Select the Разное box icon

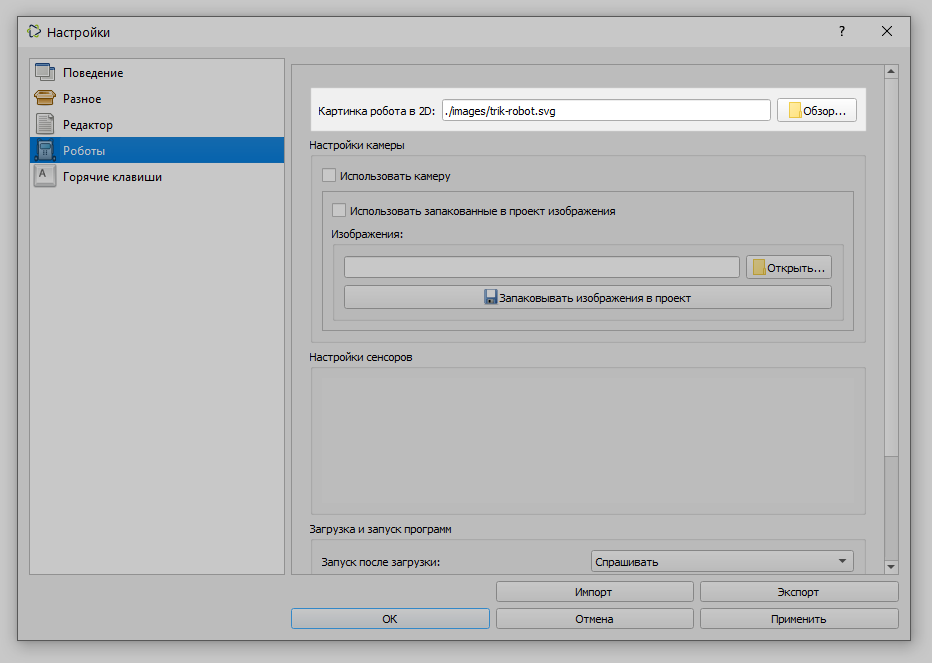tap(45, 98)
